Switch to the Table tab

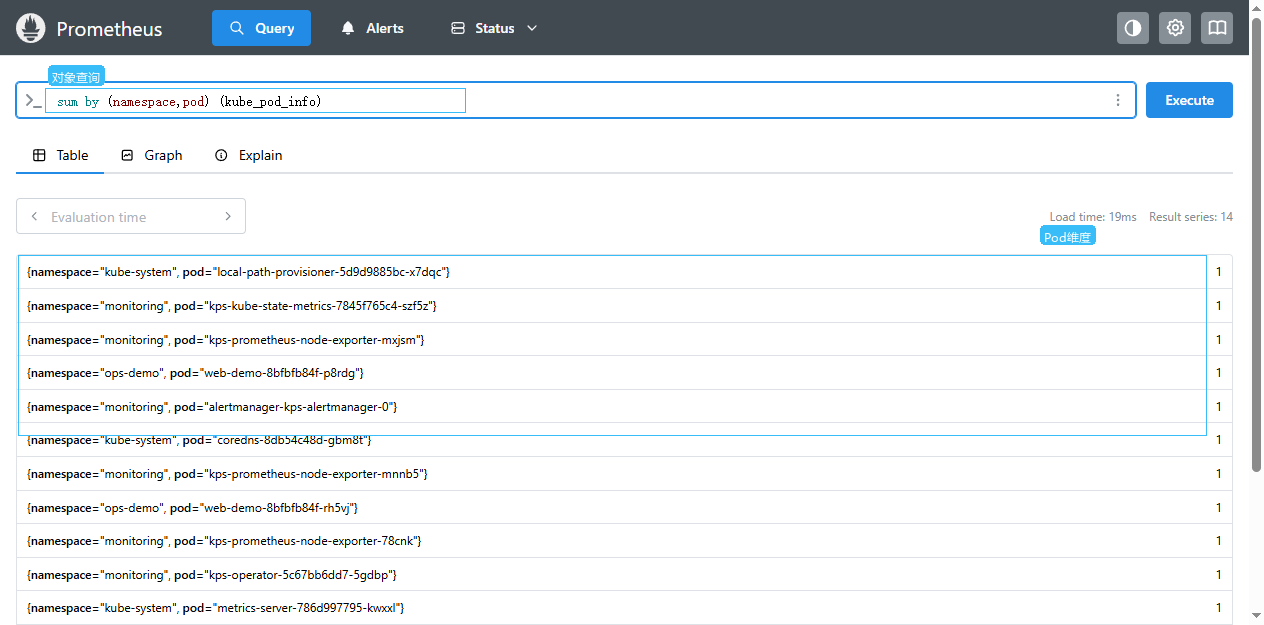[60, 155]
